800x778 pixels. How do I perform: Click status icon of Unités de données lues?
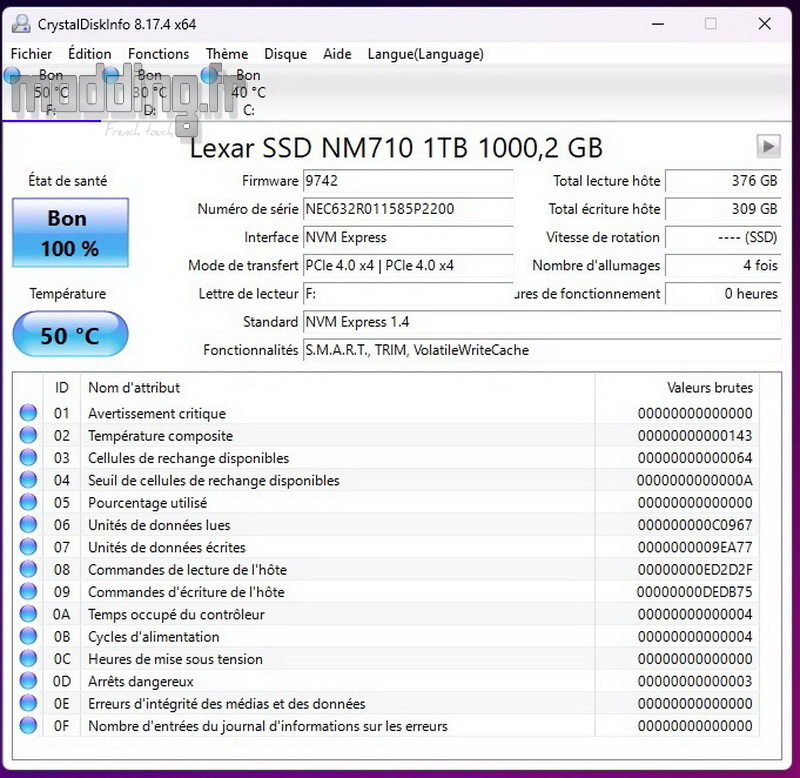tap(29, 524)
